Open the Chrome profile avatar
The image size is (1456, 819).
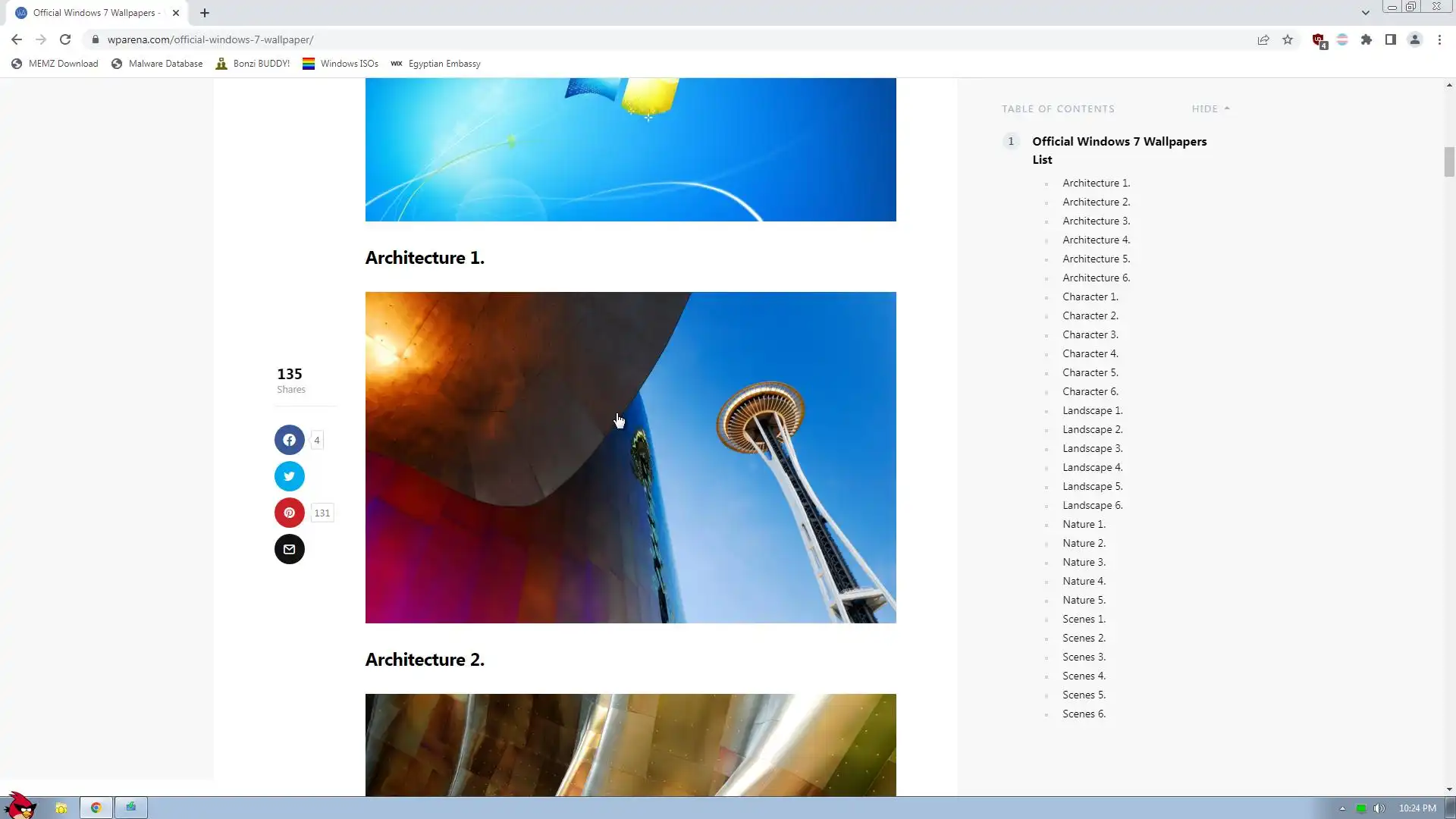(x=1415, y=39)
